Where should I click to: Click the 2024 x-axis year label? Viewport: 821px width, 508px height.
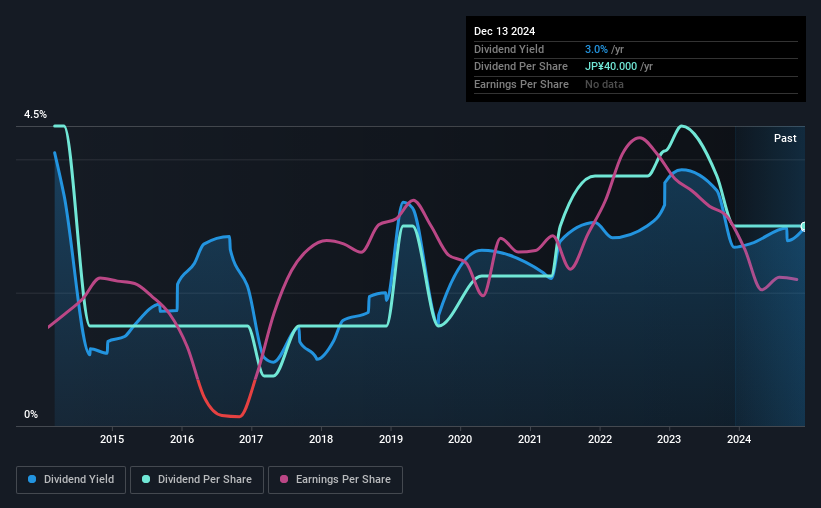[739, 439]
